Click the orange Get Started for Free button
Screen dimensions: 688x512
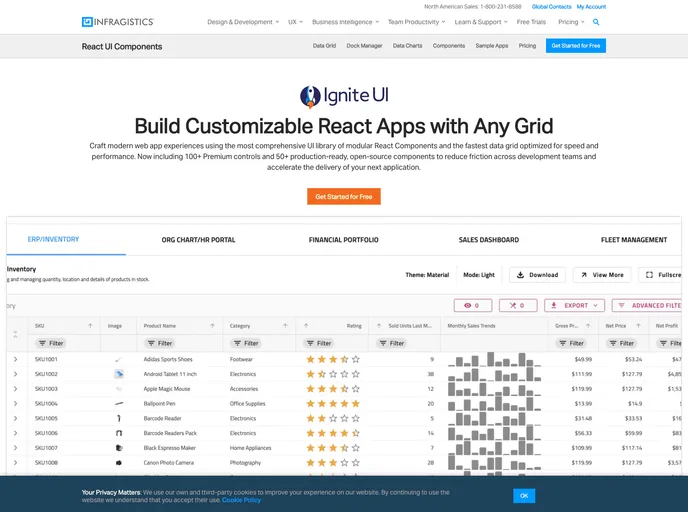coord(344,197)
